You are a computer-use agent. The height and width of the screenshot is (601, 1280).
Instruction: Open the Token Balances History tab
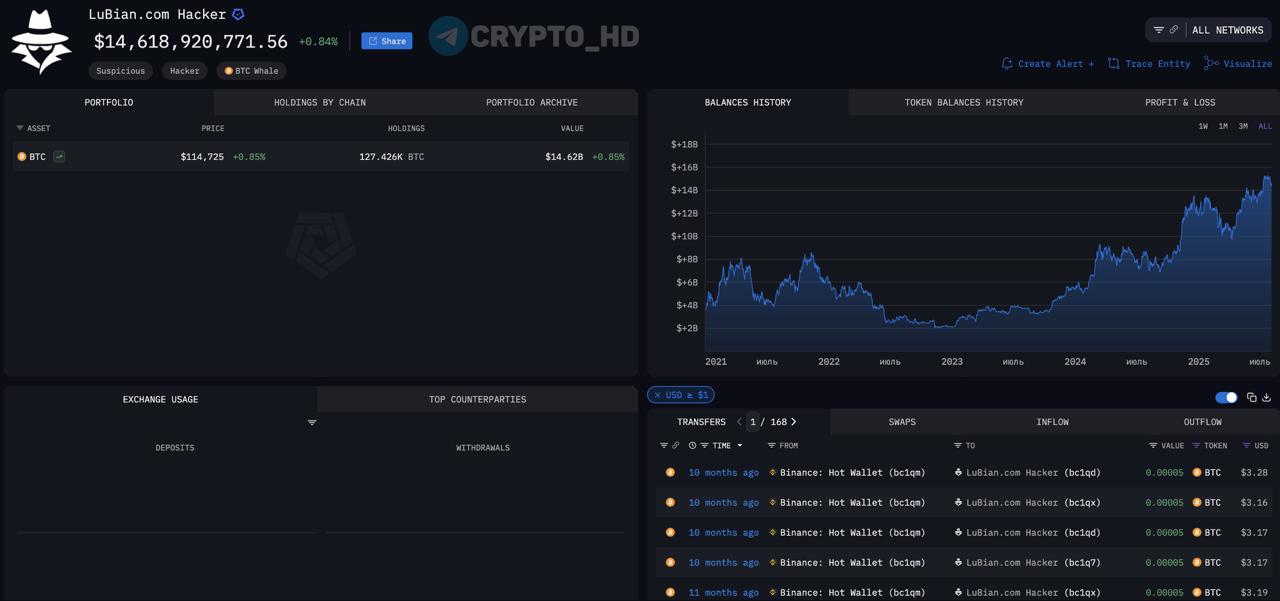pyautogui.click(x=964, y=102)
